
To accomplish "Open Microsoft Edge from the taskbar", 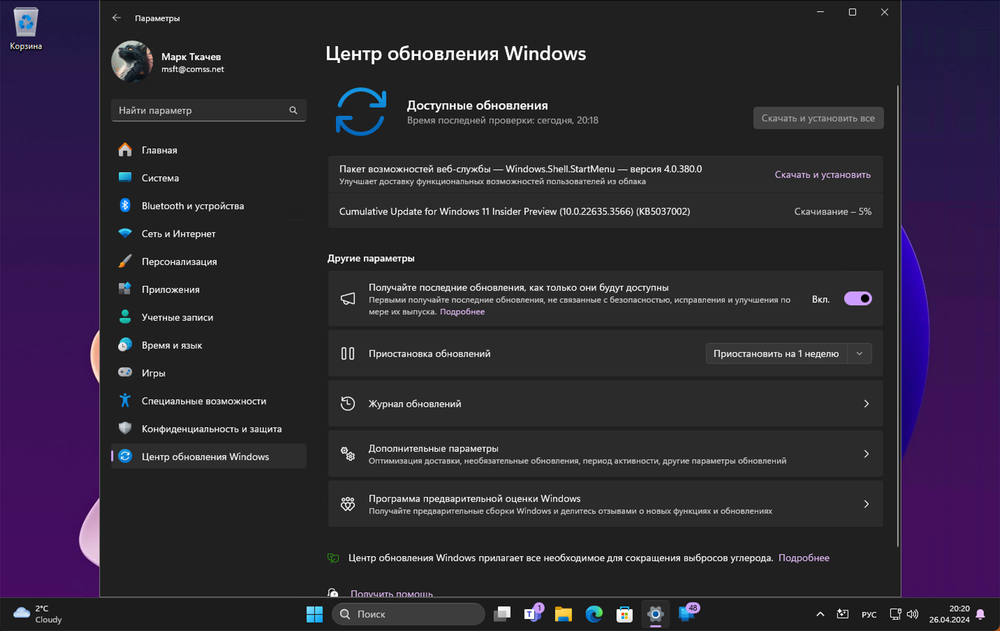I will pos(594,614).
